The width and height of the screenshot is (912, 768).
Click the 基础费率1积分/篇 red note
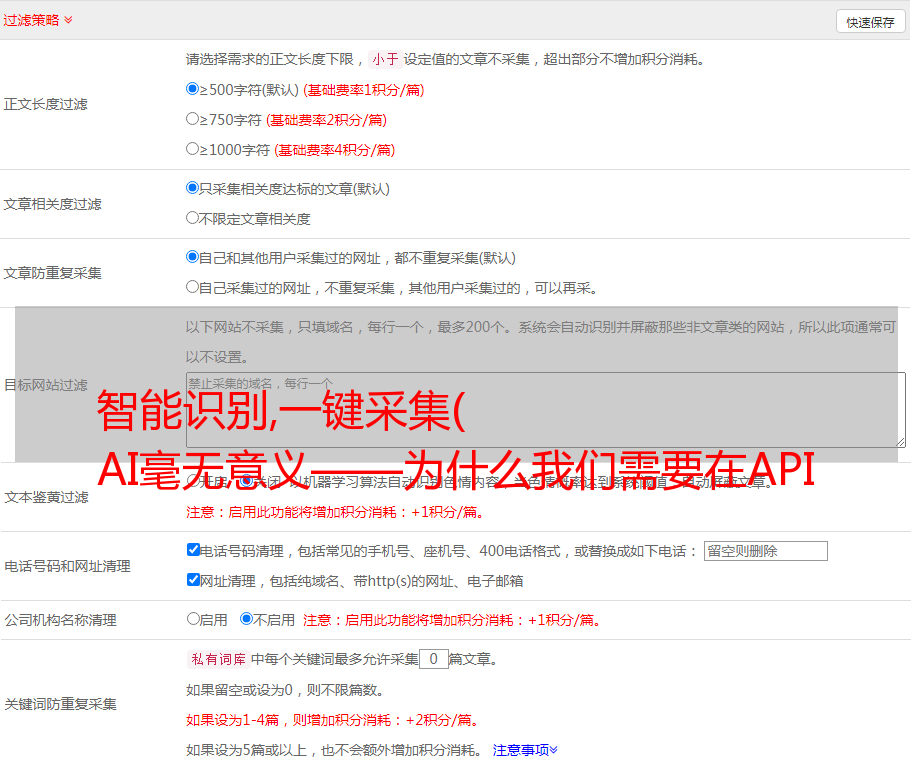click(364, 90)
